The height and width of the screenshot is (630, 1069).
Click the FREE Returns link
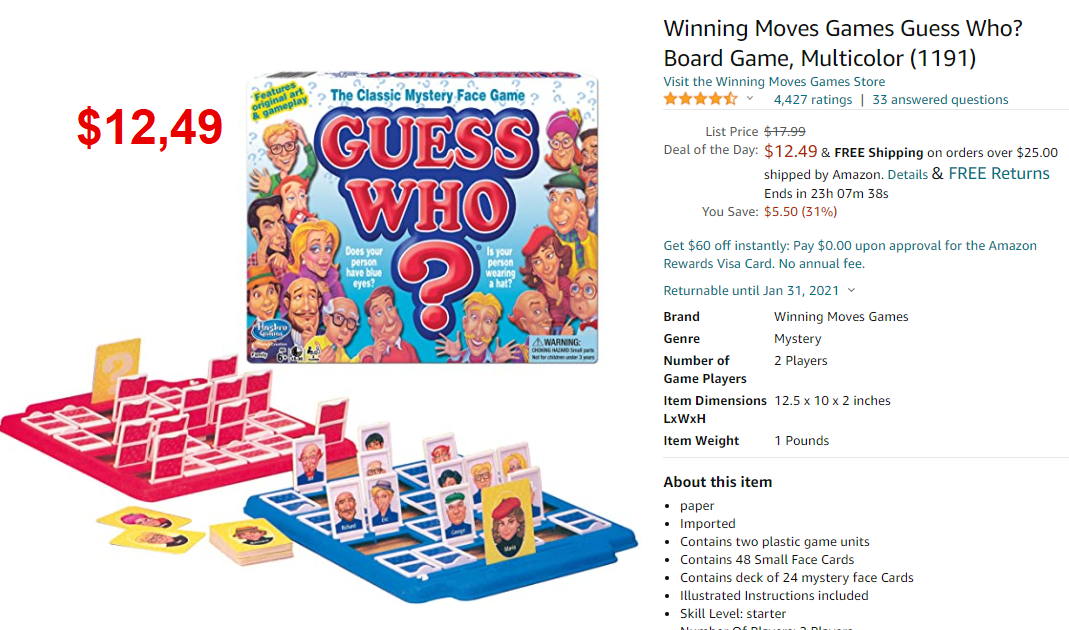coord(999,174)
